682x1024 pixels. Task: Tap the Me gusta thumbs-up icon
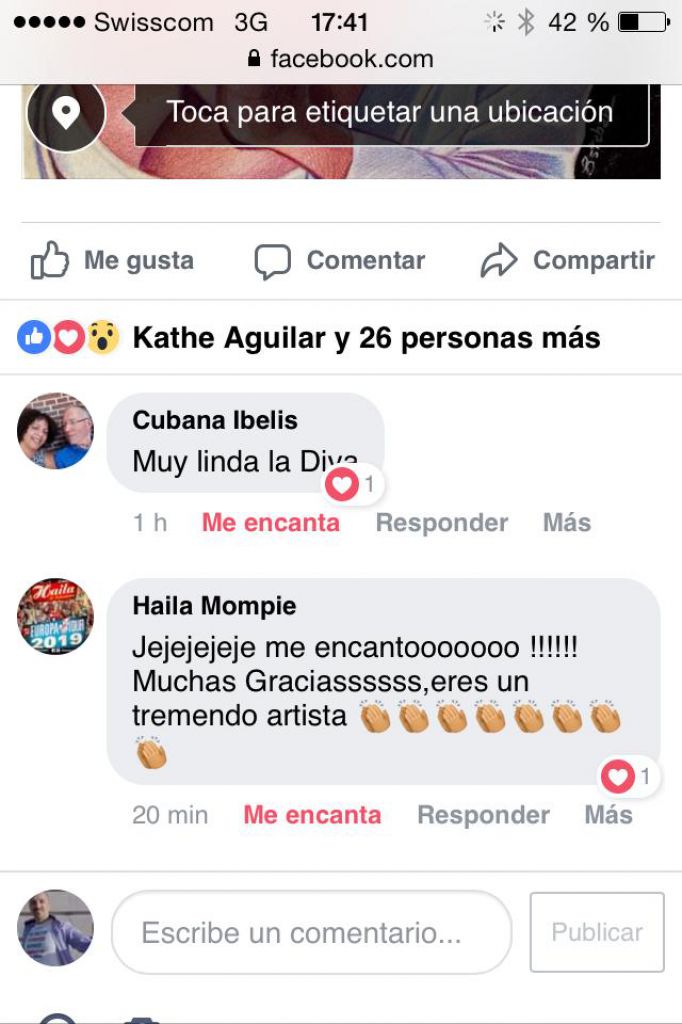pos(50,260)
